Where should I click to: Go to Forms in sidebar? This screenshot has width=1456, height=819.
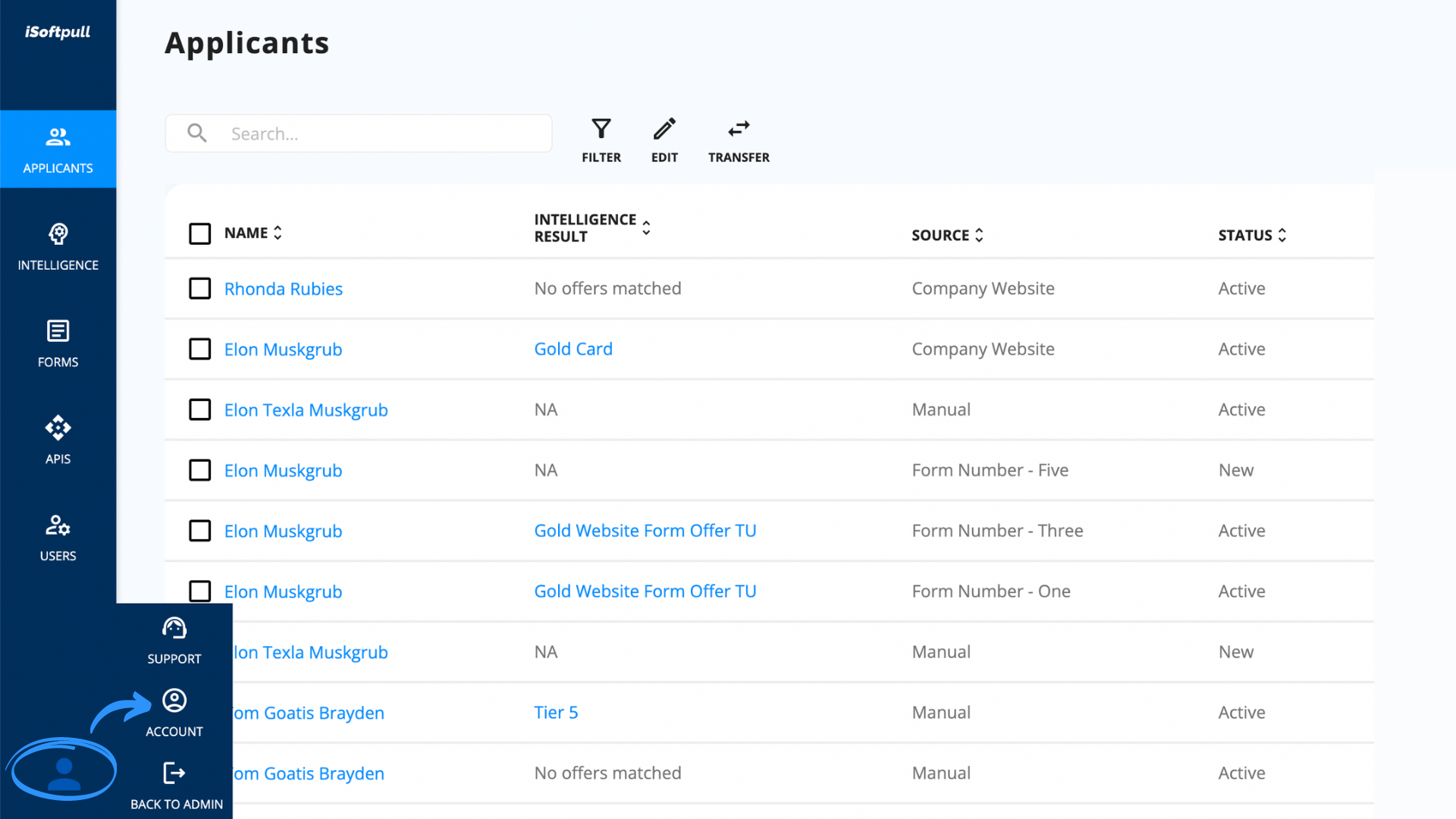[58, 344]
